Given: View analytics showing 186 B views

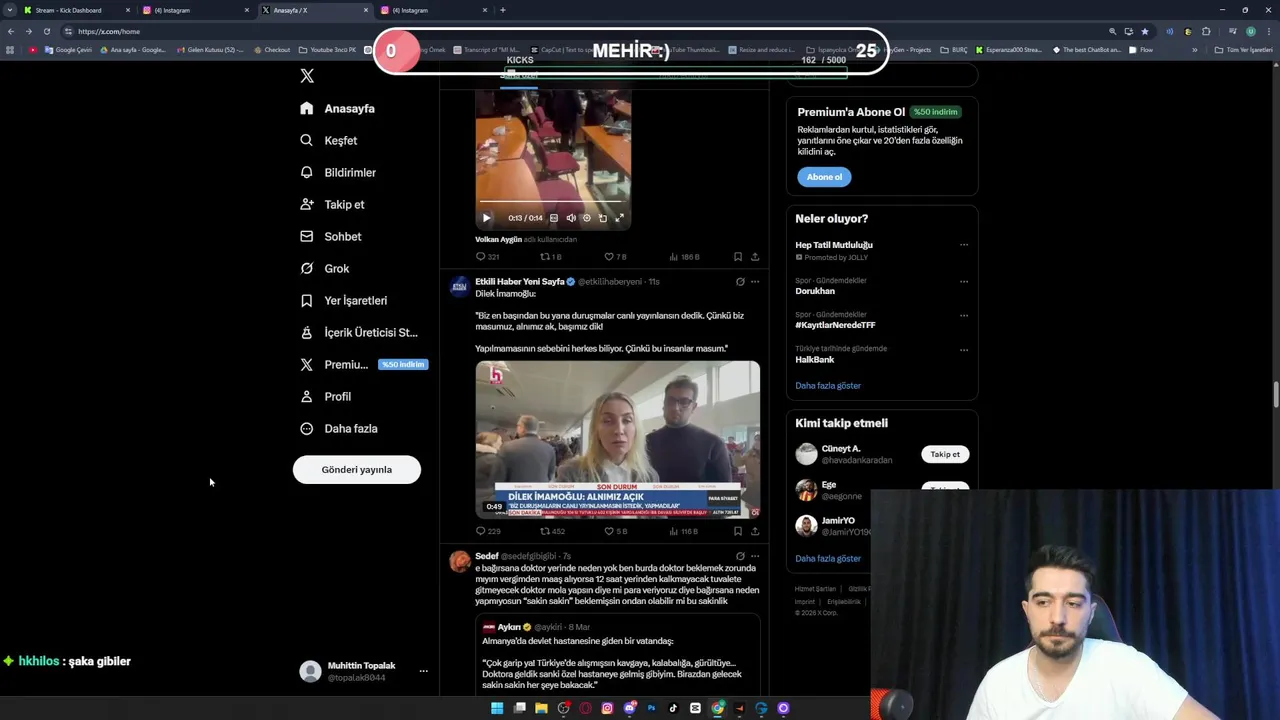Looking at the screenshot, I should (x=684, y=257).
